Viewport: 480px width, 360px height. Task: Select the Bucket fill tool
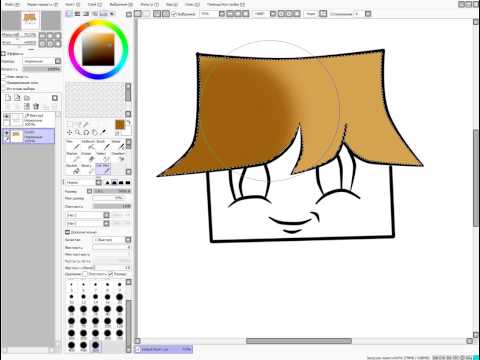pyautogui.click(x=73, y=169)
